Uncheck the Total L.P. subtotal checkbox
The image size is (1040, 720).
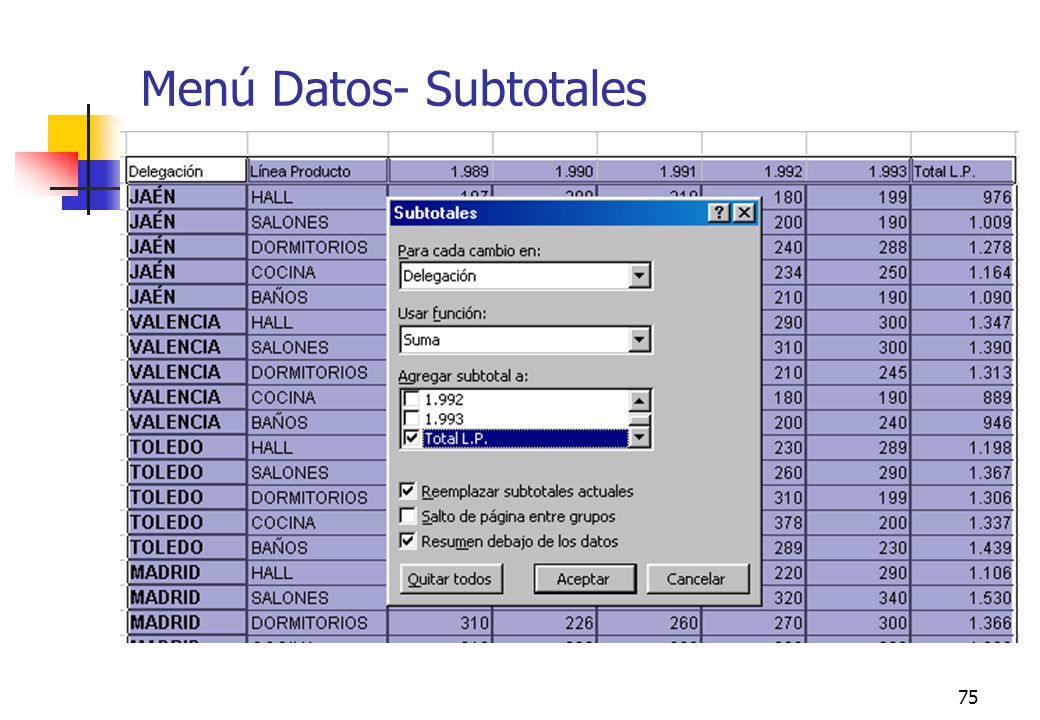pos(411,438)
